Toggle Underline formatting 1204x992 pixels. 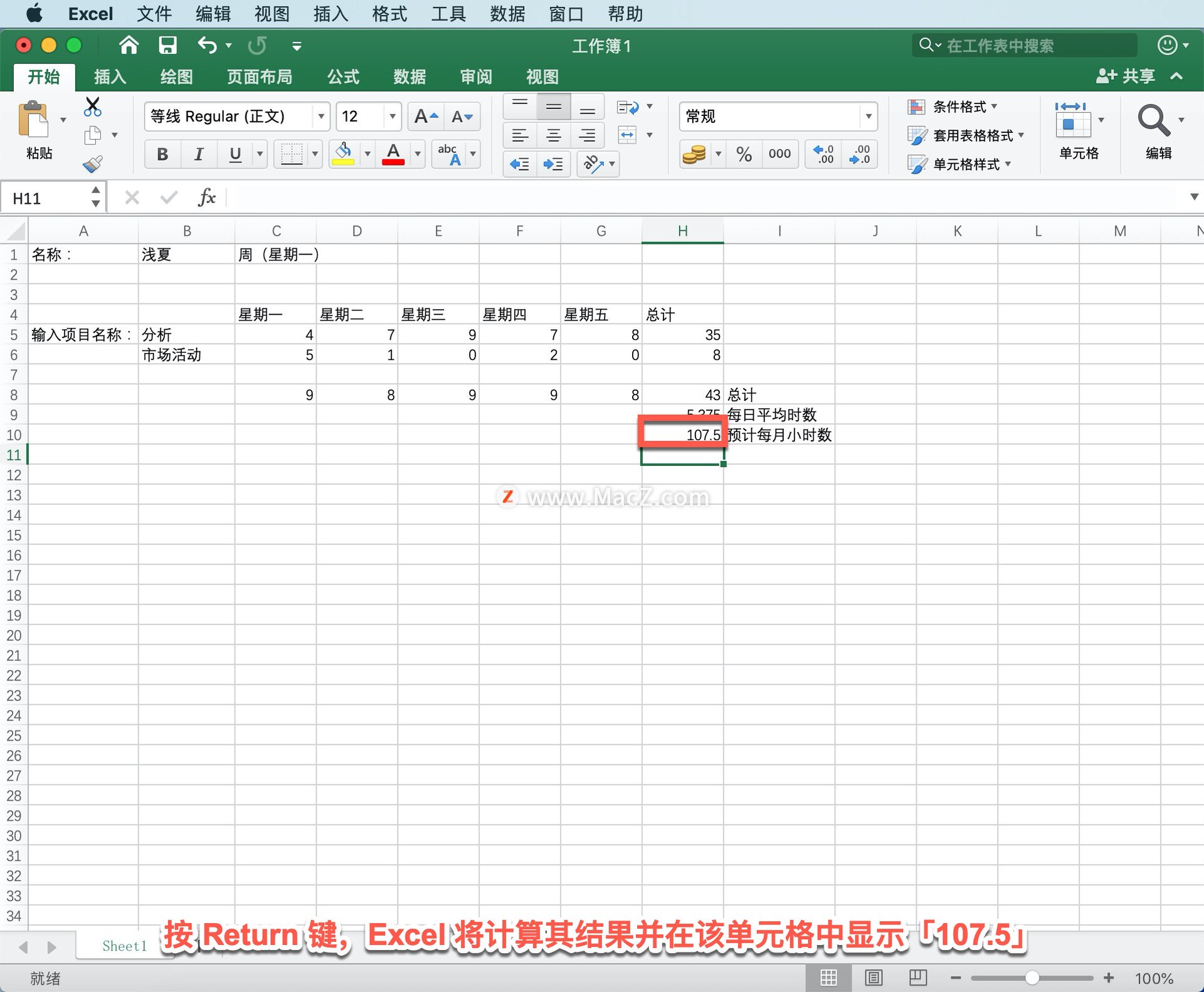tap(235, 154)
